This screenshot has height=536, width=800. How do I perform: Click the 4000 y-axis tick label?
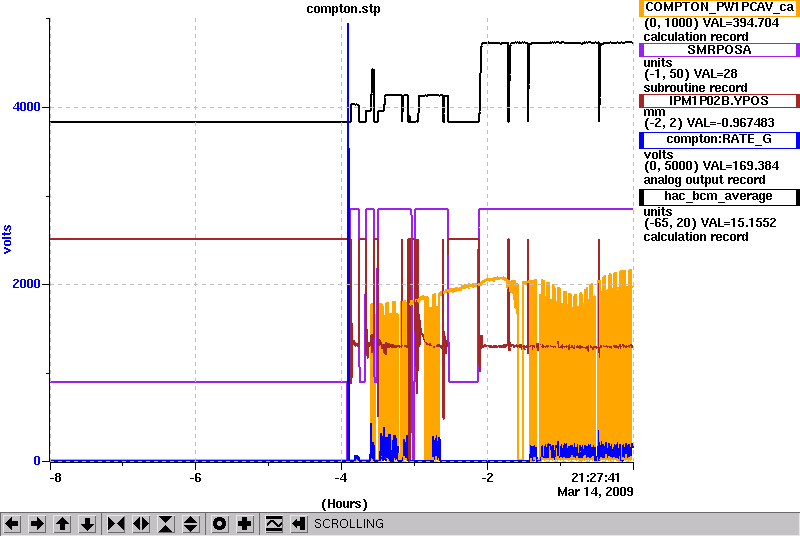[x=26, y=107]
